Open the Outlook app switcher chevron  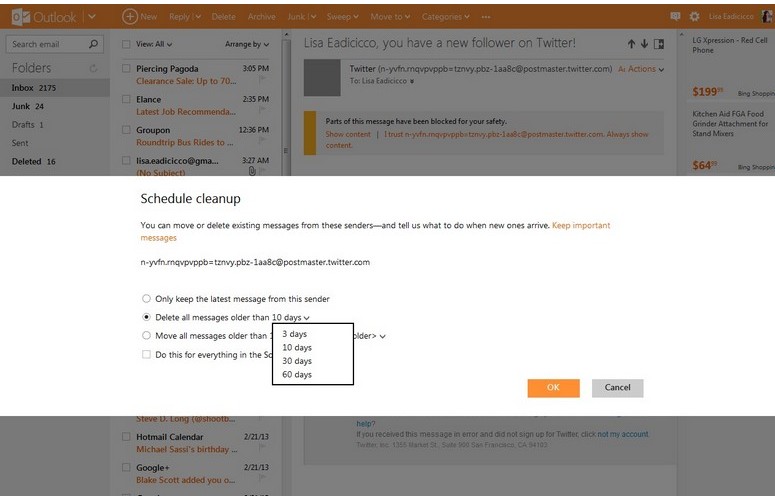pyautogui.click(x=92, y=16)
